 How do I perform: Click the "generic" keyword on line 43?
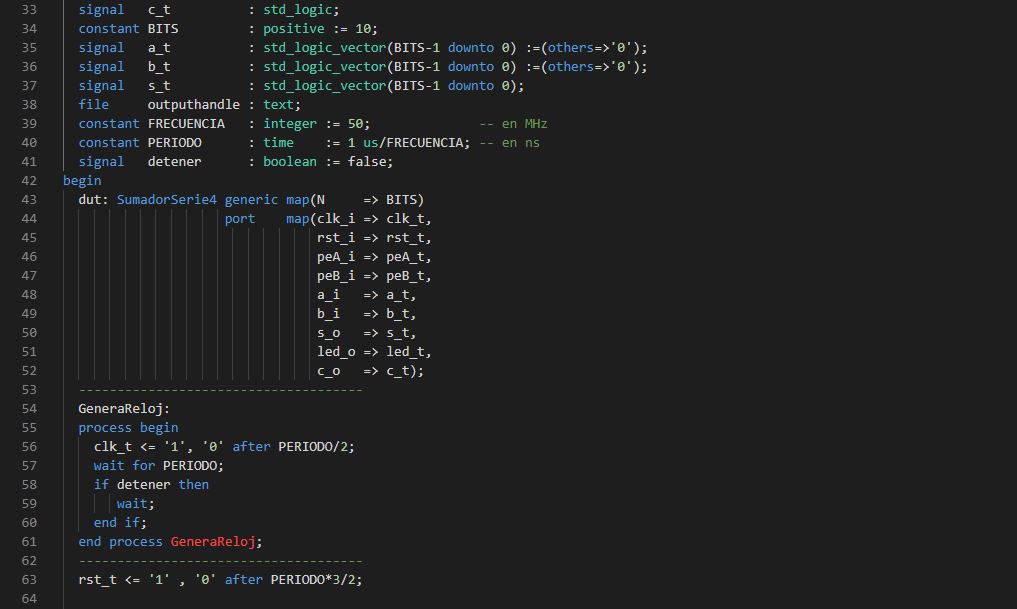point(251,200)
